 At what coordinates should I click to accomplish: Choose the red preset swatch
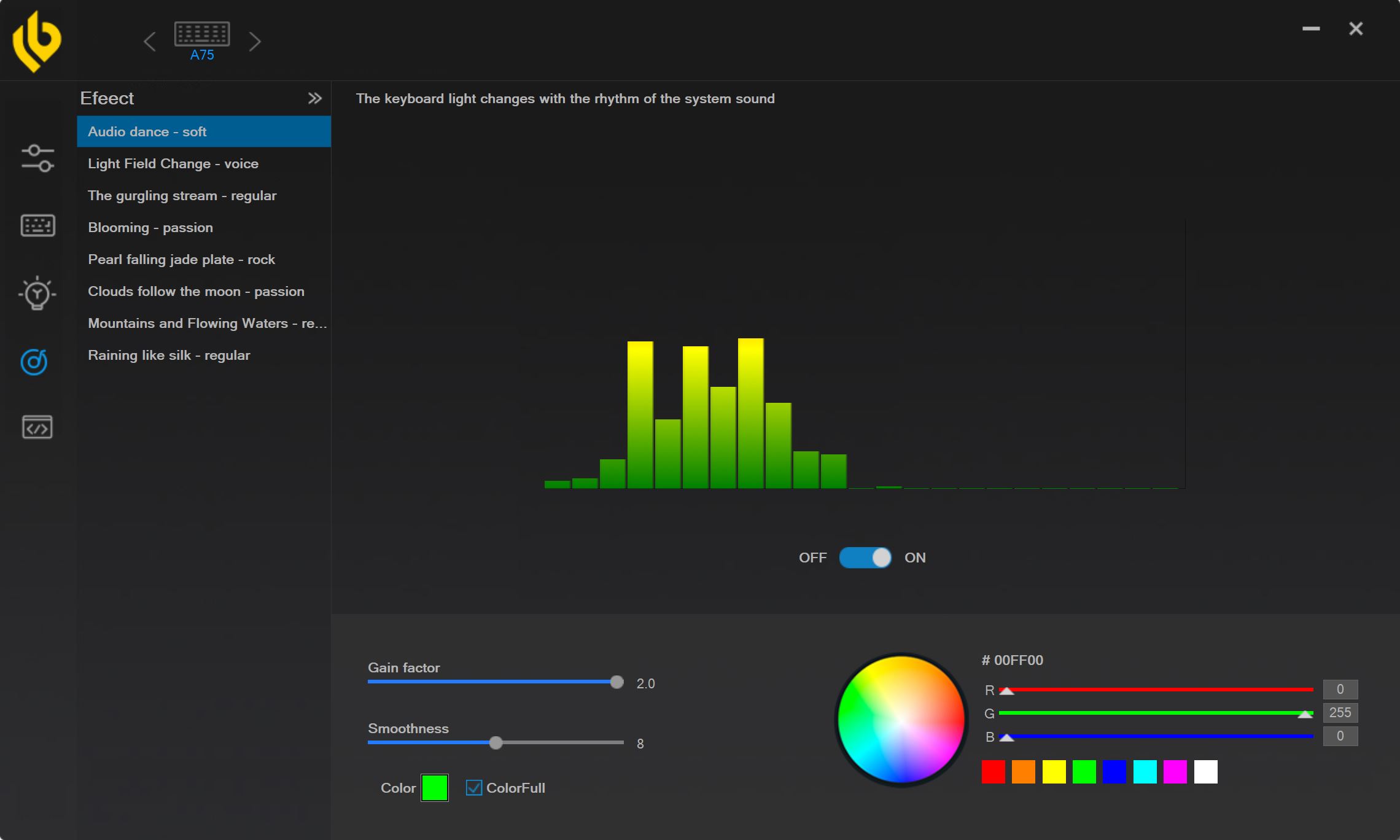[x=994, y=772]
